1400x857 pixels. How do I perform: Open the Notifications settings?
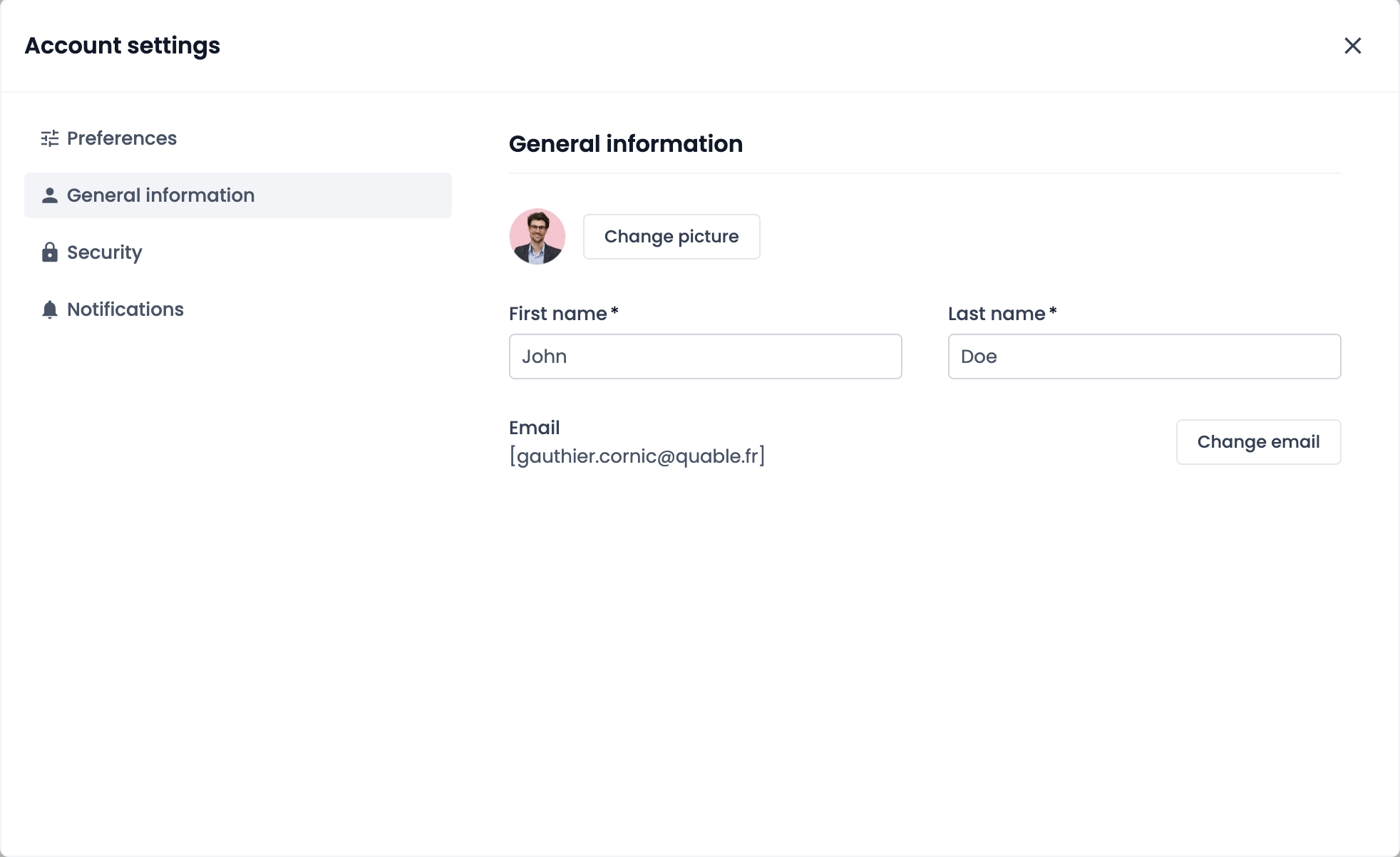click(x=125, y=309)
